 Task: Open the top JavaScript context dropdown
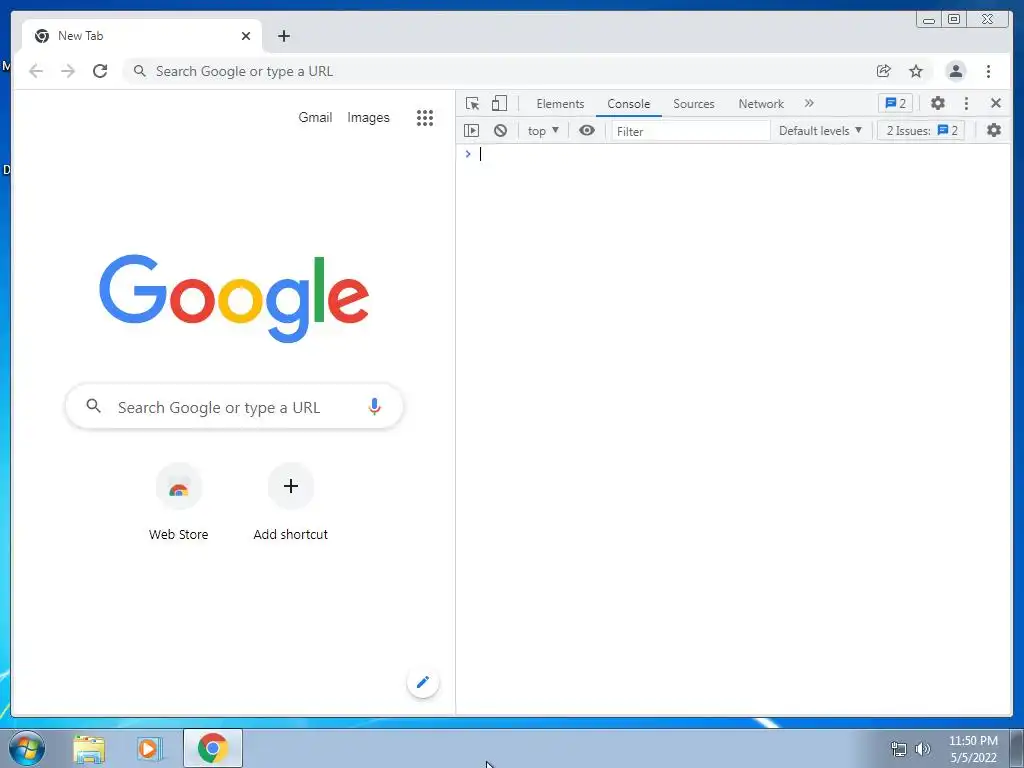543,131
